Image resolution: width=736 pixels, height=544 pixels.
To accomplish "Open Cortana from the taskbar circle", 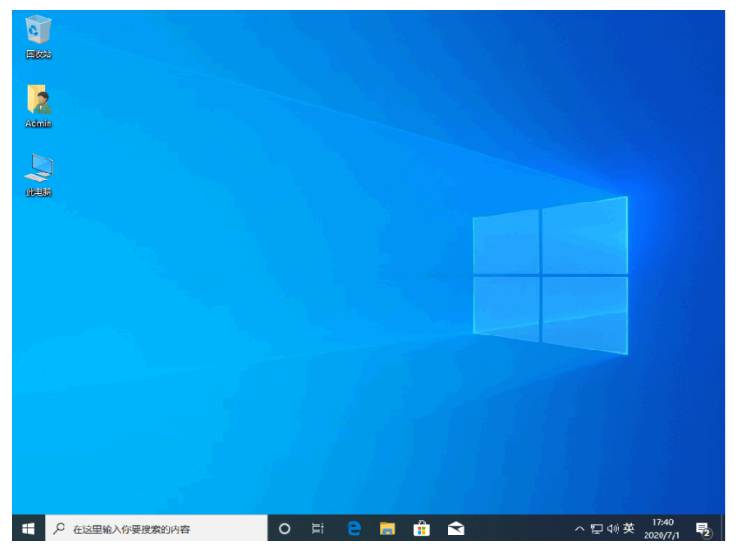I will tap(284, 528).
